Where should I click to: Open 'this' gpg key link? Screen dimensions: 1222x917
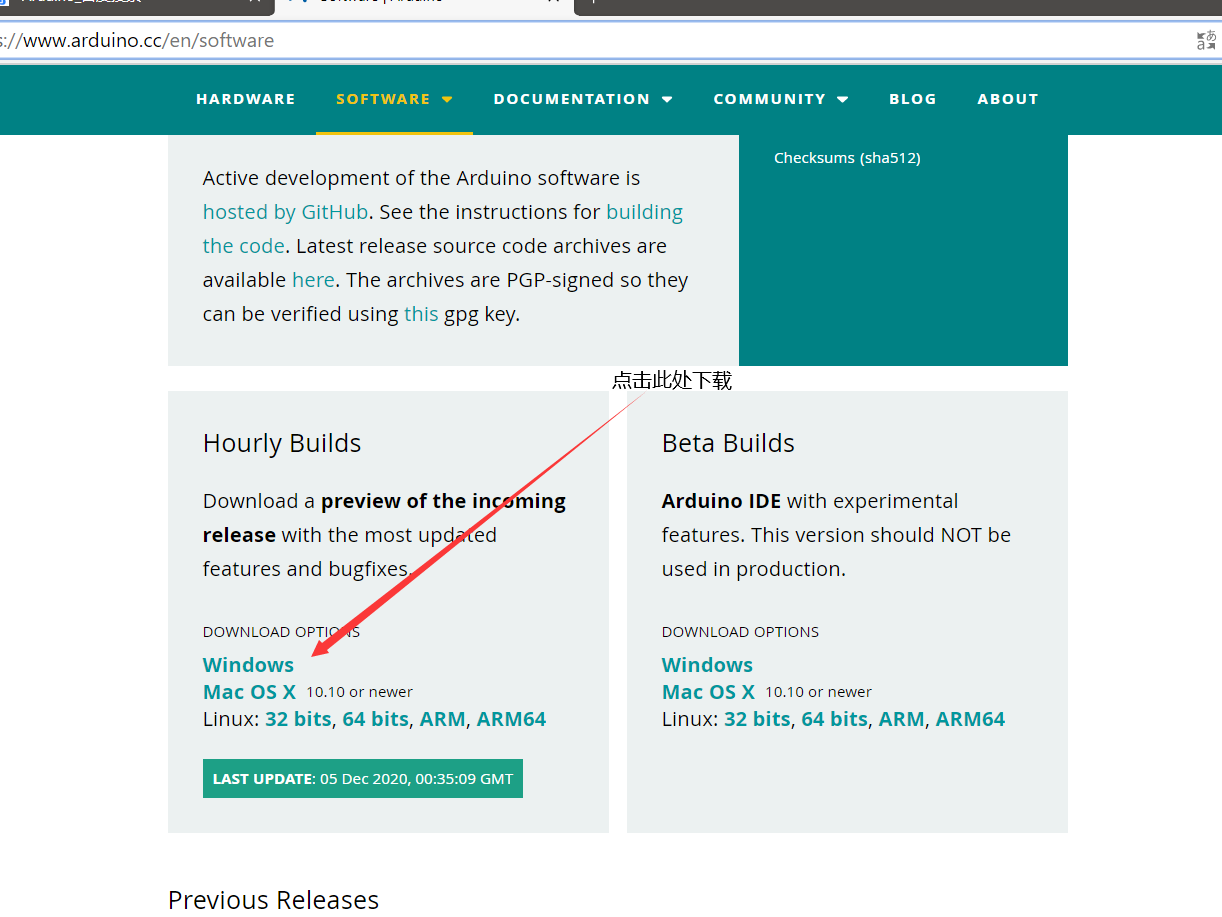click(x=421, y=314)
